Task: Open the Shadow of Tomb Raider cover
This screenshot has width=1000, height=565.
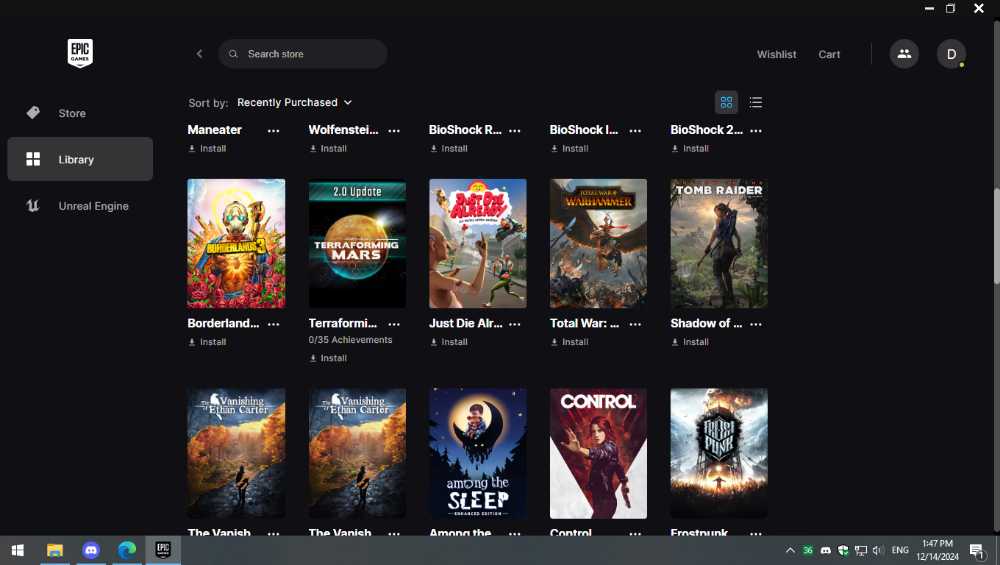Action: coord(719,244)
